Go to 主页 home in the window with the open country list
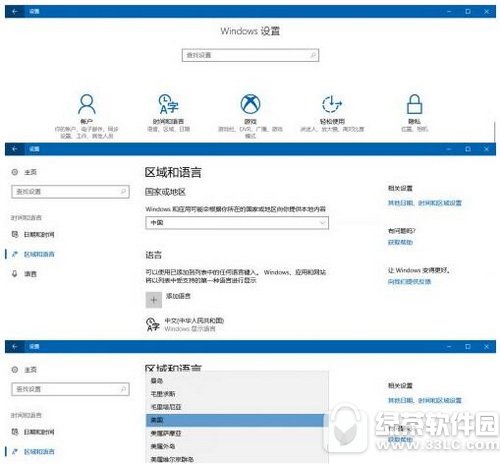Viewport: 500px width, 464px height. pyautogui.click(x=25, y=370)
